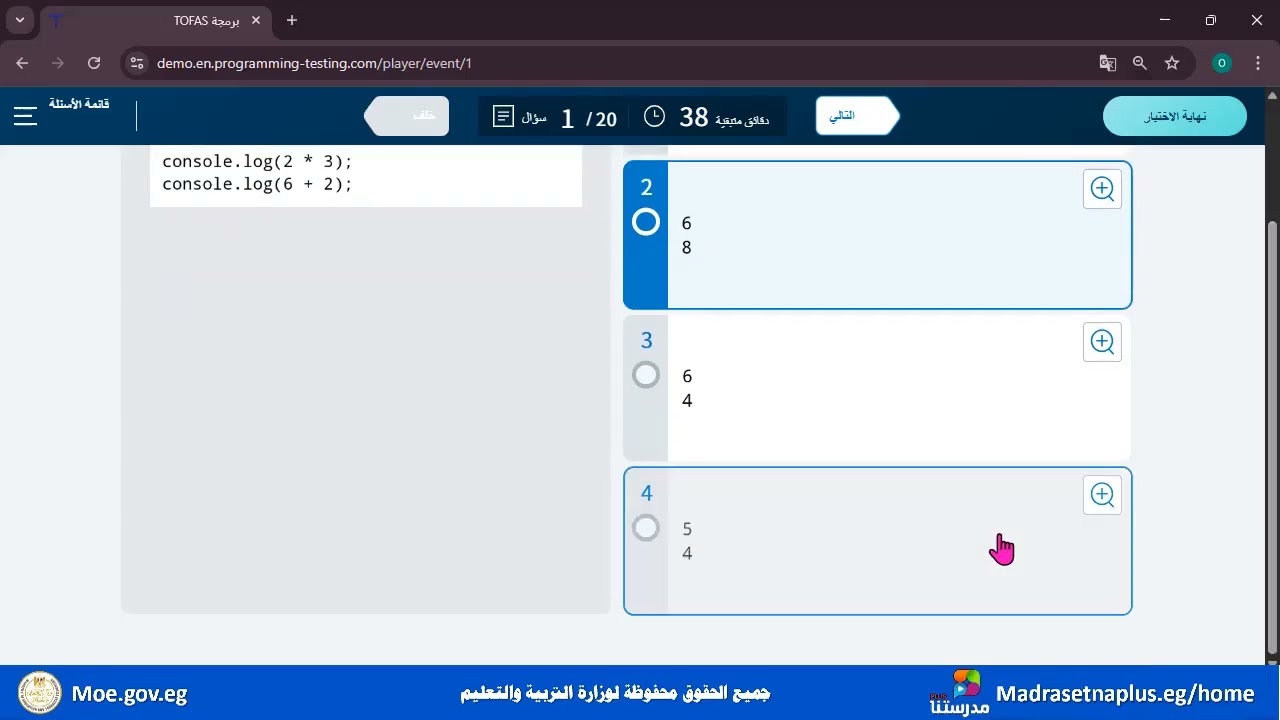Open the hamburger question list menu

click(x=25, y=116)
